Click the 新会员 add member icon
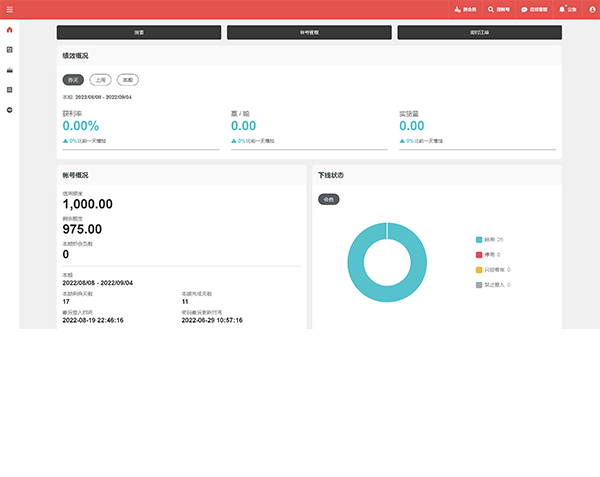This screenshot has height=477, width=600. pyautogui.click(x=457, y=9)
